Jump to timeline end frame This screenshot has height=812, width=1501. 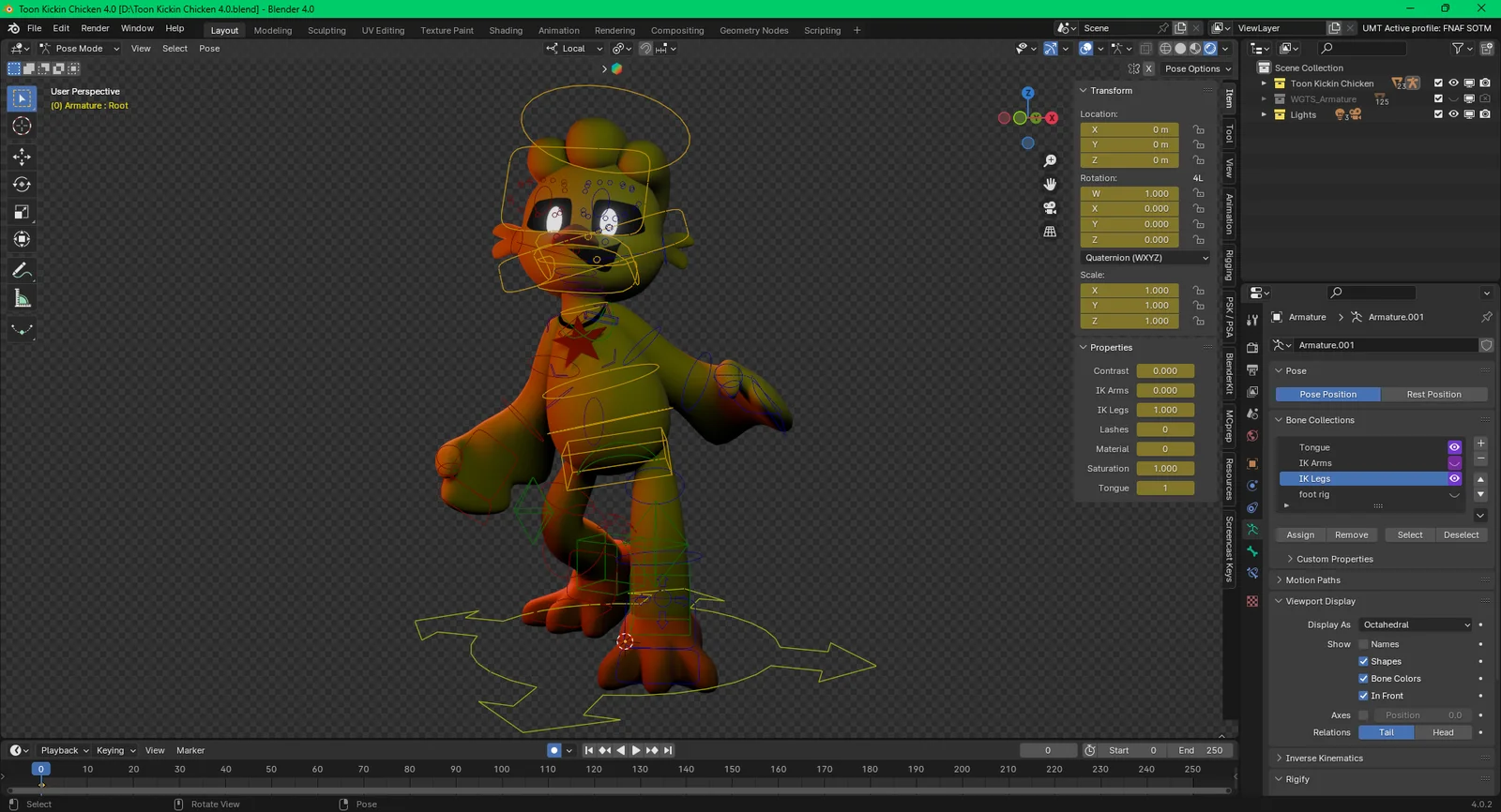(668, 750)
